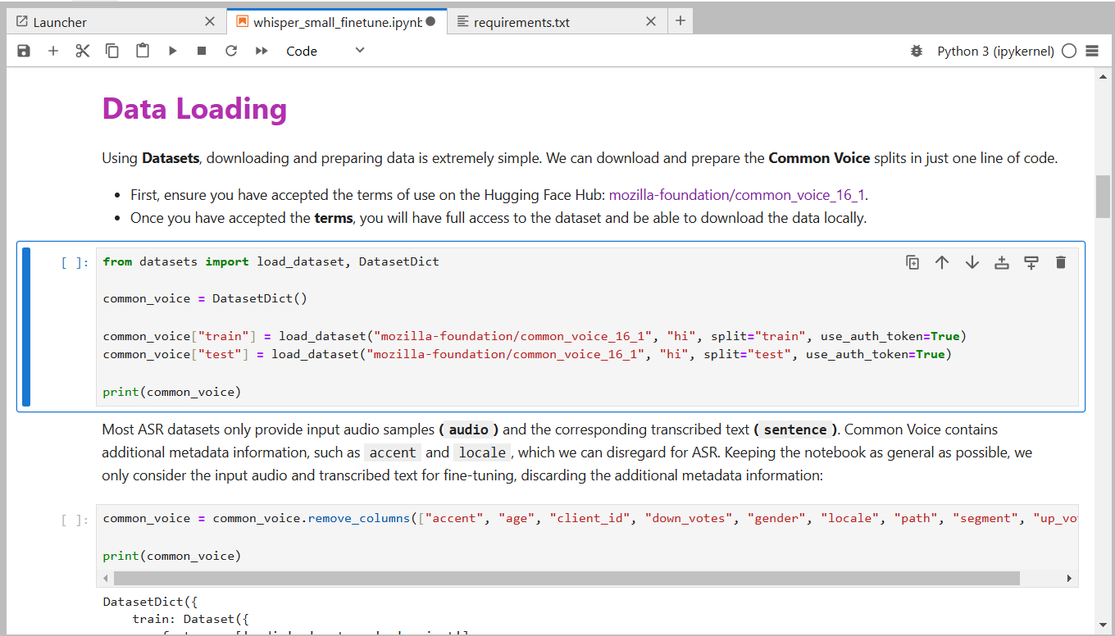
Task: Copy the selected cell
Action: pos(112,51)
